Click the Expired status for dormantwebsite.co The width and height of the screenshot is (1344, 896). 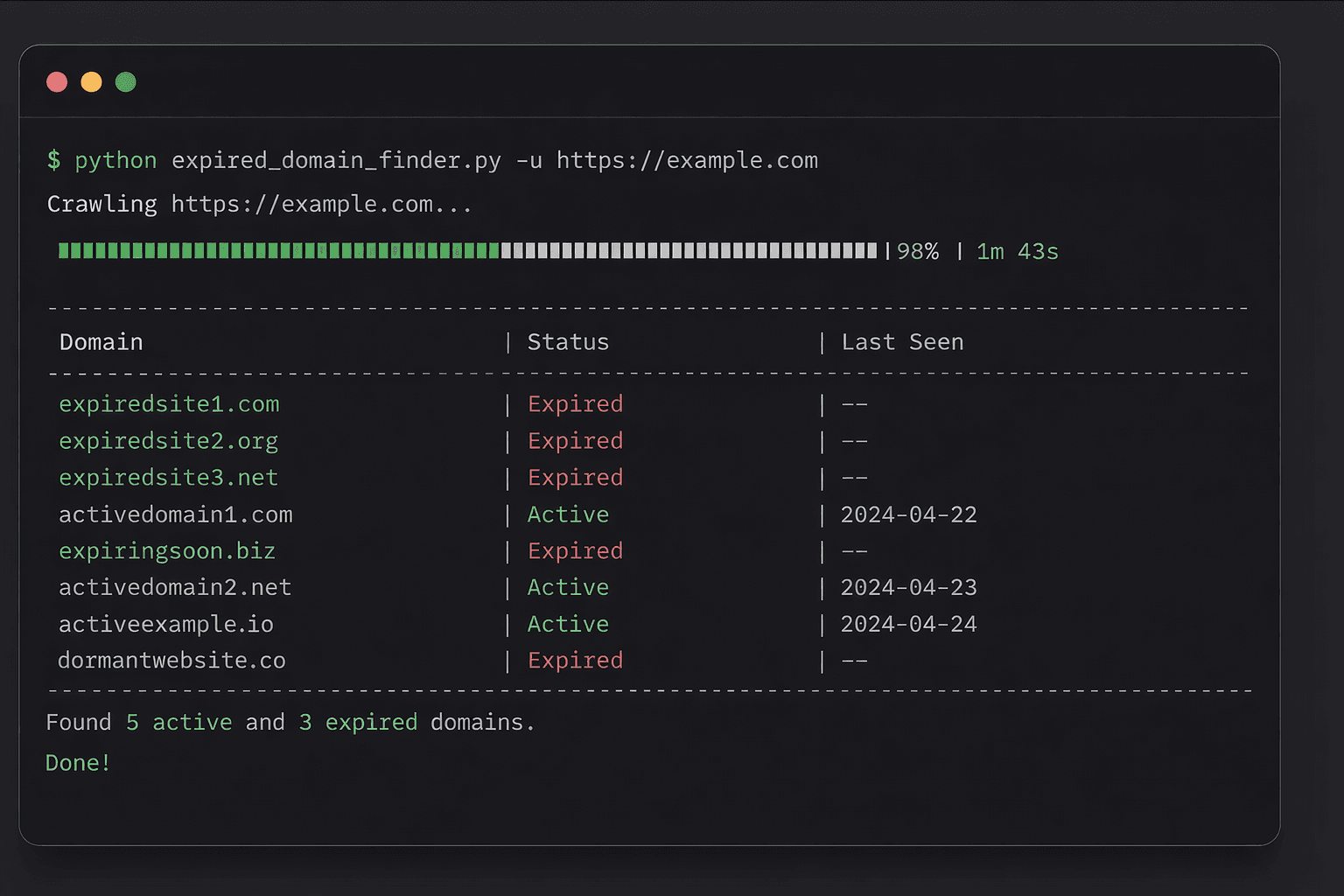575,660
